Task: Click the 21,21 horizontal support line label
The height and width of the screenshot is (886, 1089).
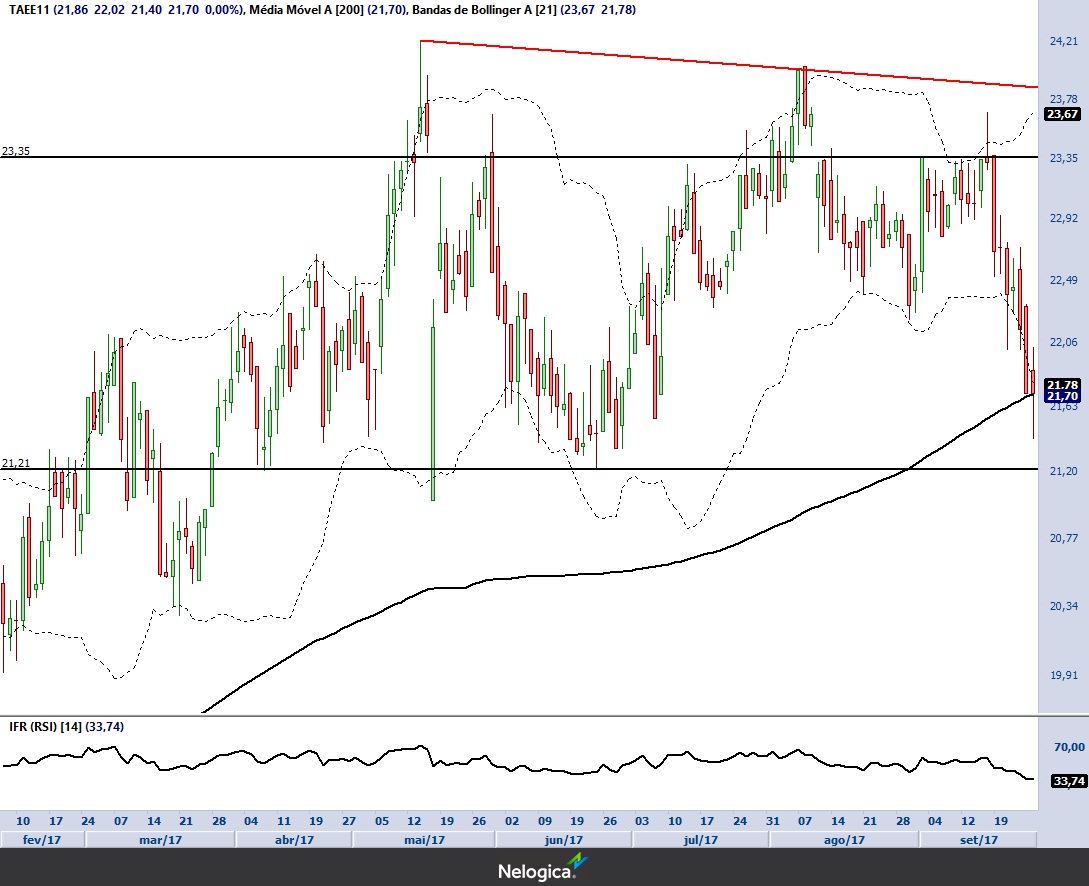Action: [x=16, y=463]
